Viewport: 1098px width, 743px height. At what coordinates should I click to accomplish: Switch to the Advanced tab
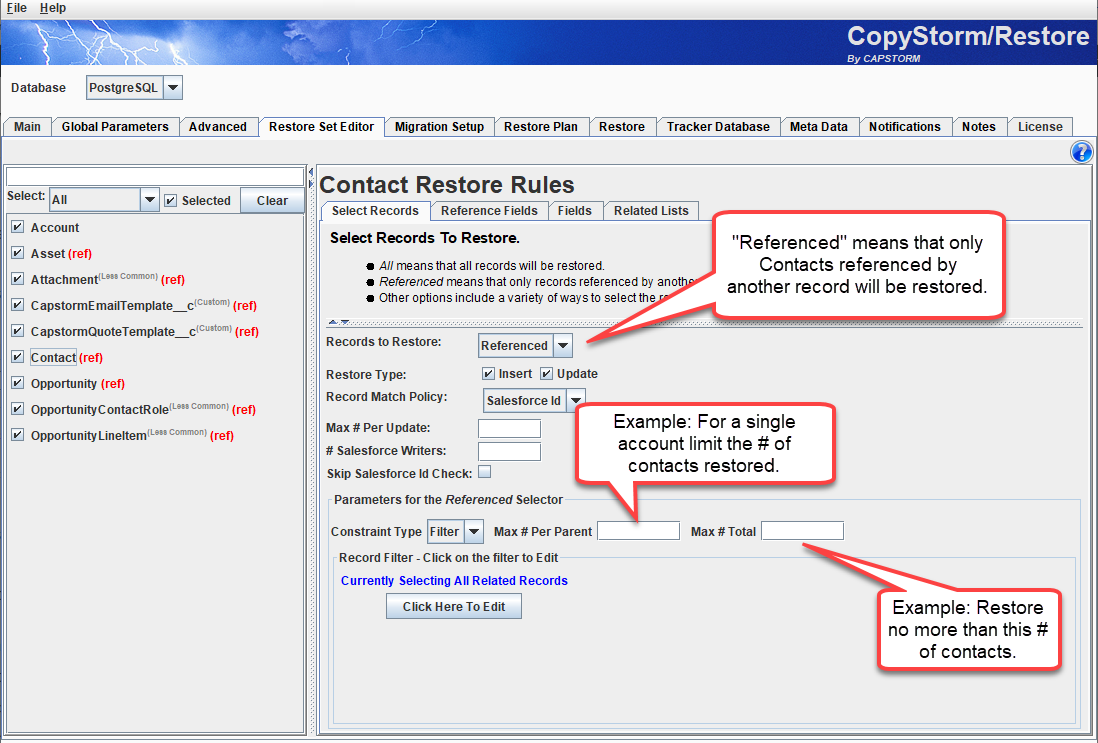tap(218, 127)
